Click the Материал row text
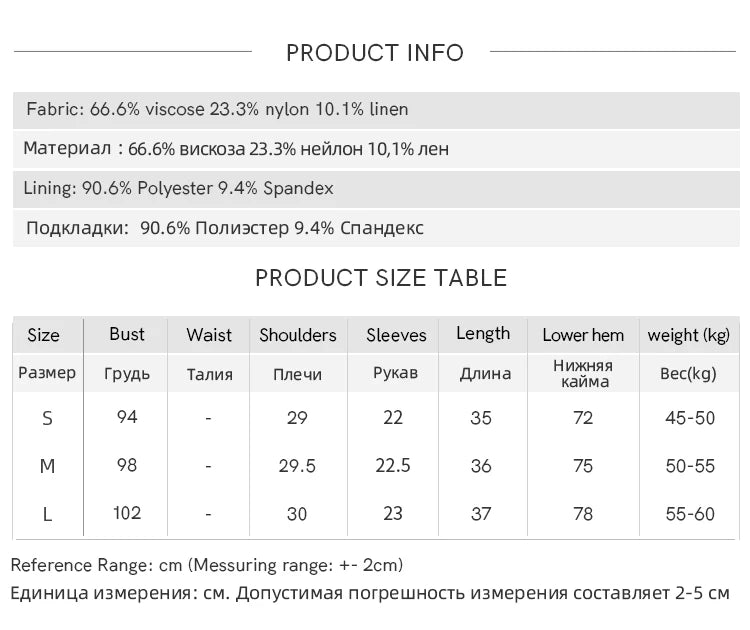 236,149
